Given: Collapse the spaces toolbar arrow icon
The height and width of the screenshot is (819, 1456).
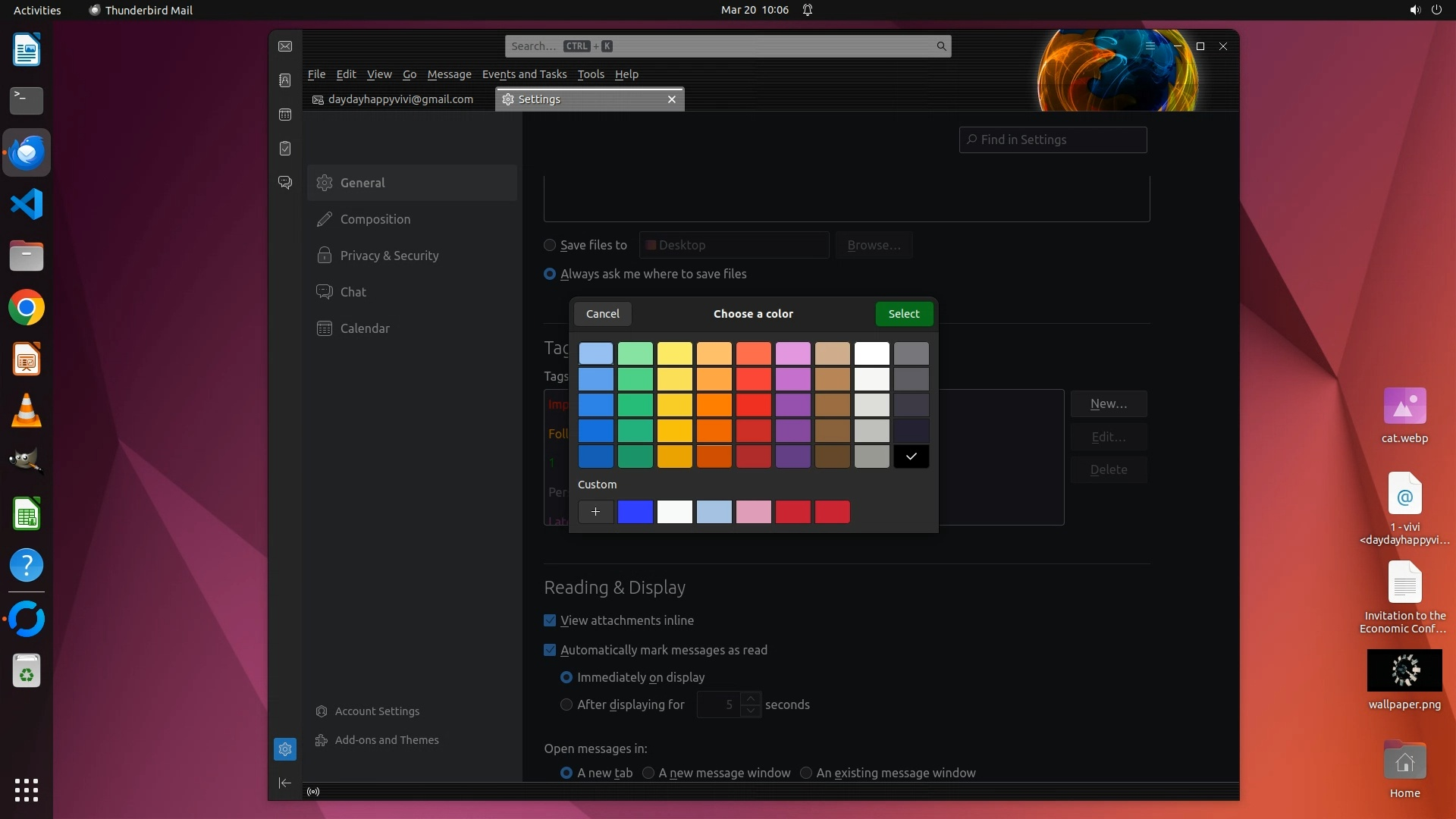Looking at the screenshot, I should point(285,783).
